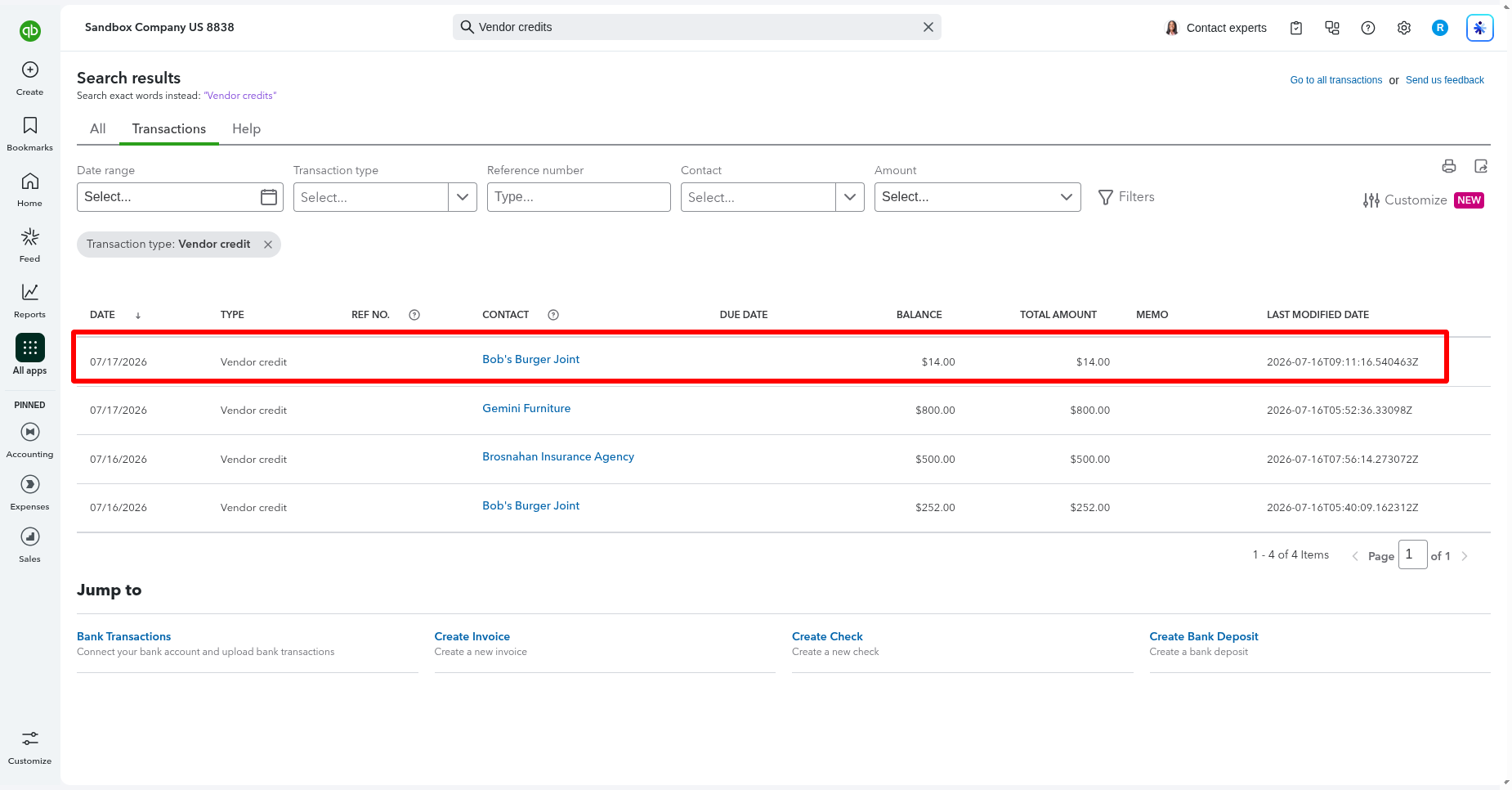Open the Feed sidebar icon
Viewport: 1512px width, 790px height.
tap(30, 245)
